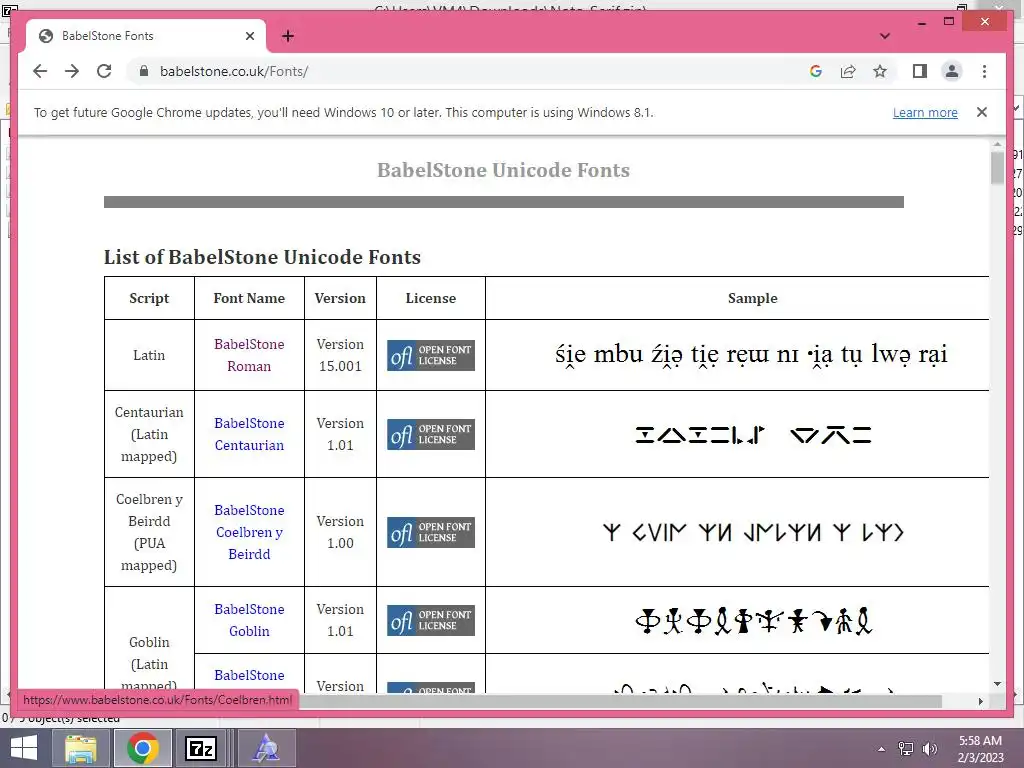
Task: Open the Chrome profile avatar
Action: click(x=952, y=71)
